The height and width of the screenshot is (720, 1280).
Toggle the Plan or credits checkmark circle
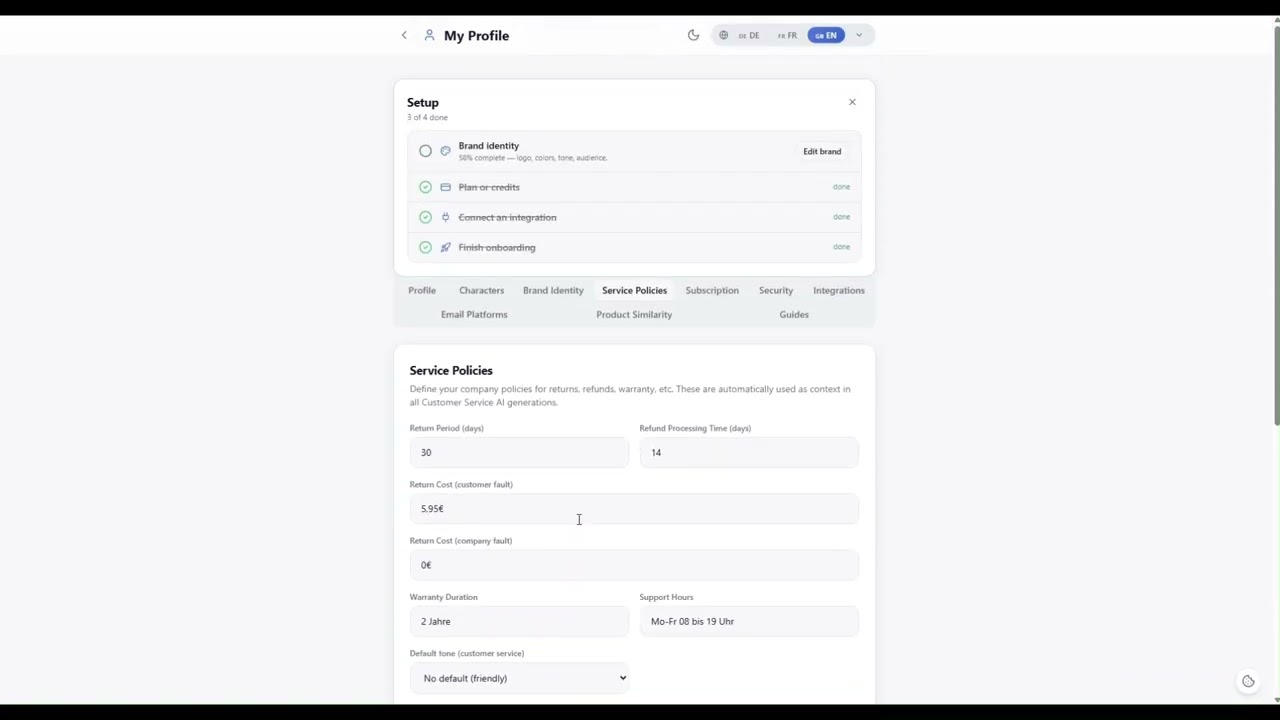(425, 187)
